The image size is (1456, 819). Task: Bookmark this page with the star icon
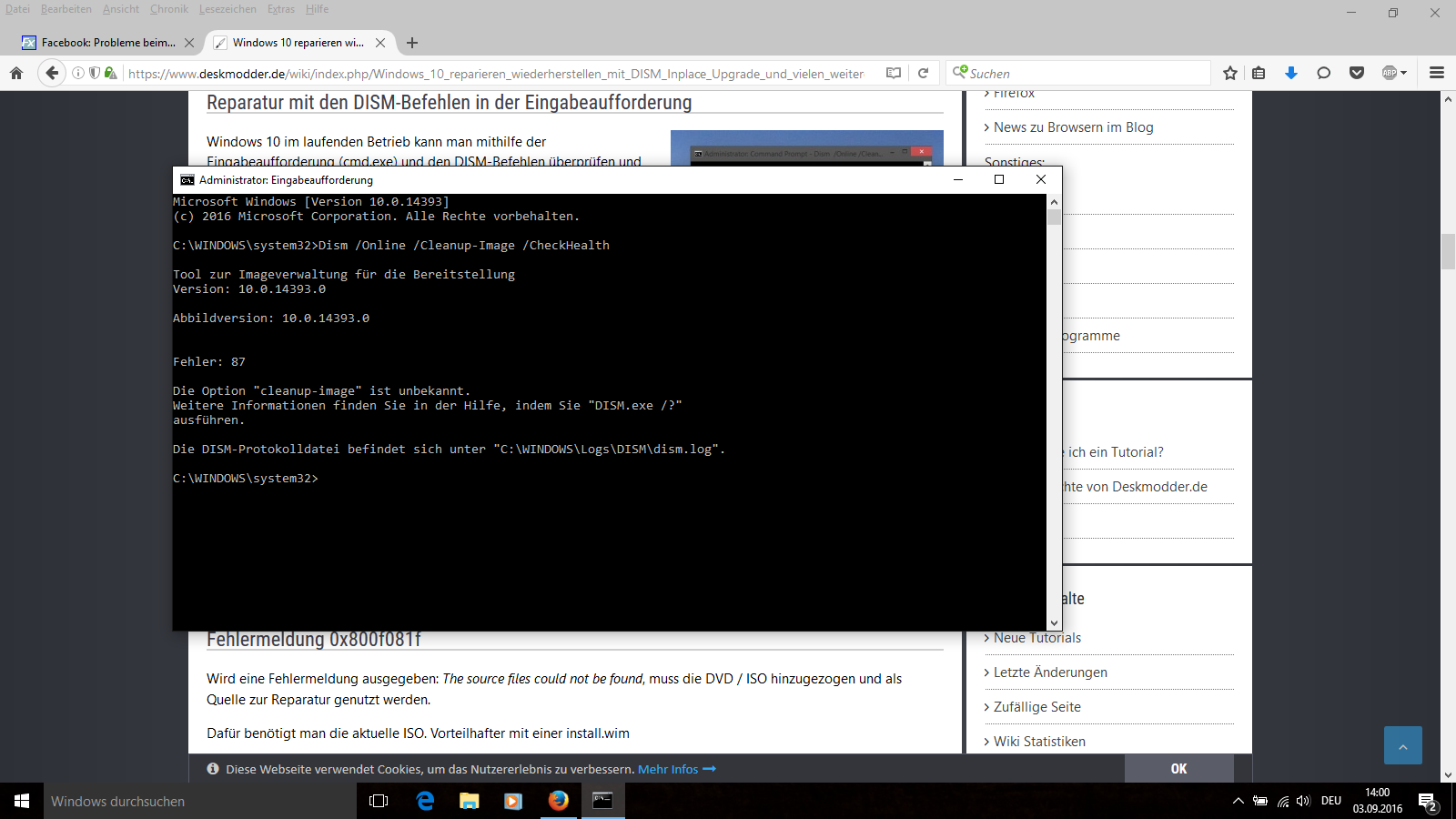[1230, 73]
